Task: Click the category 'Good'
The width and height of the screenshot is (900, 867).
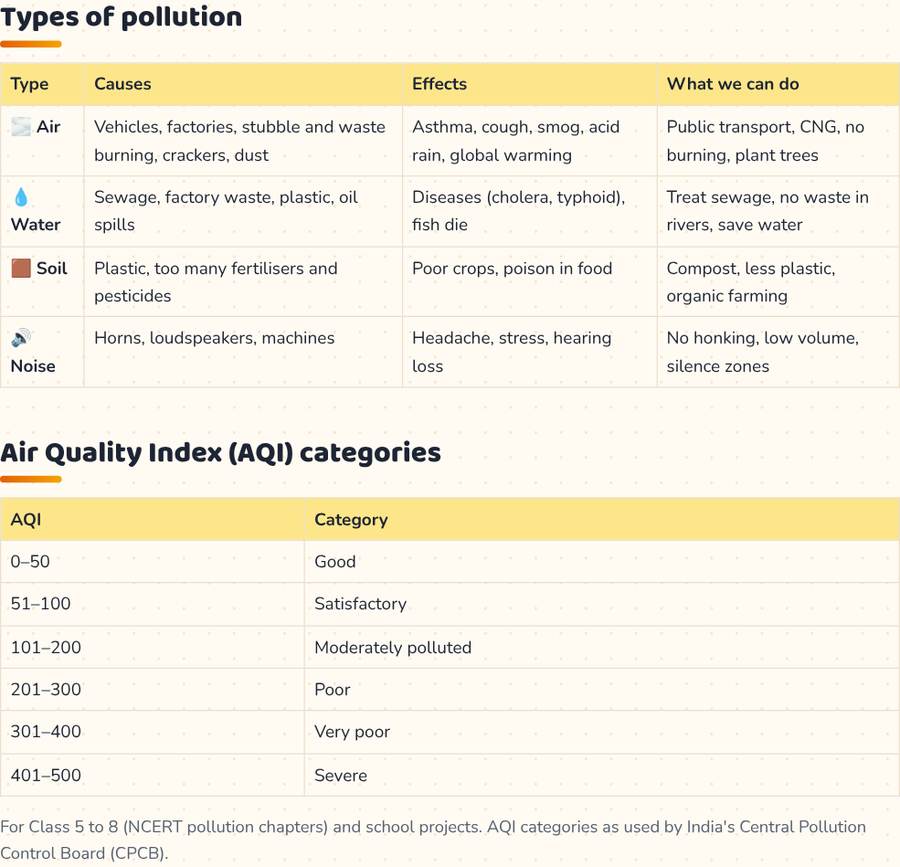Action: pos(335,561)
